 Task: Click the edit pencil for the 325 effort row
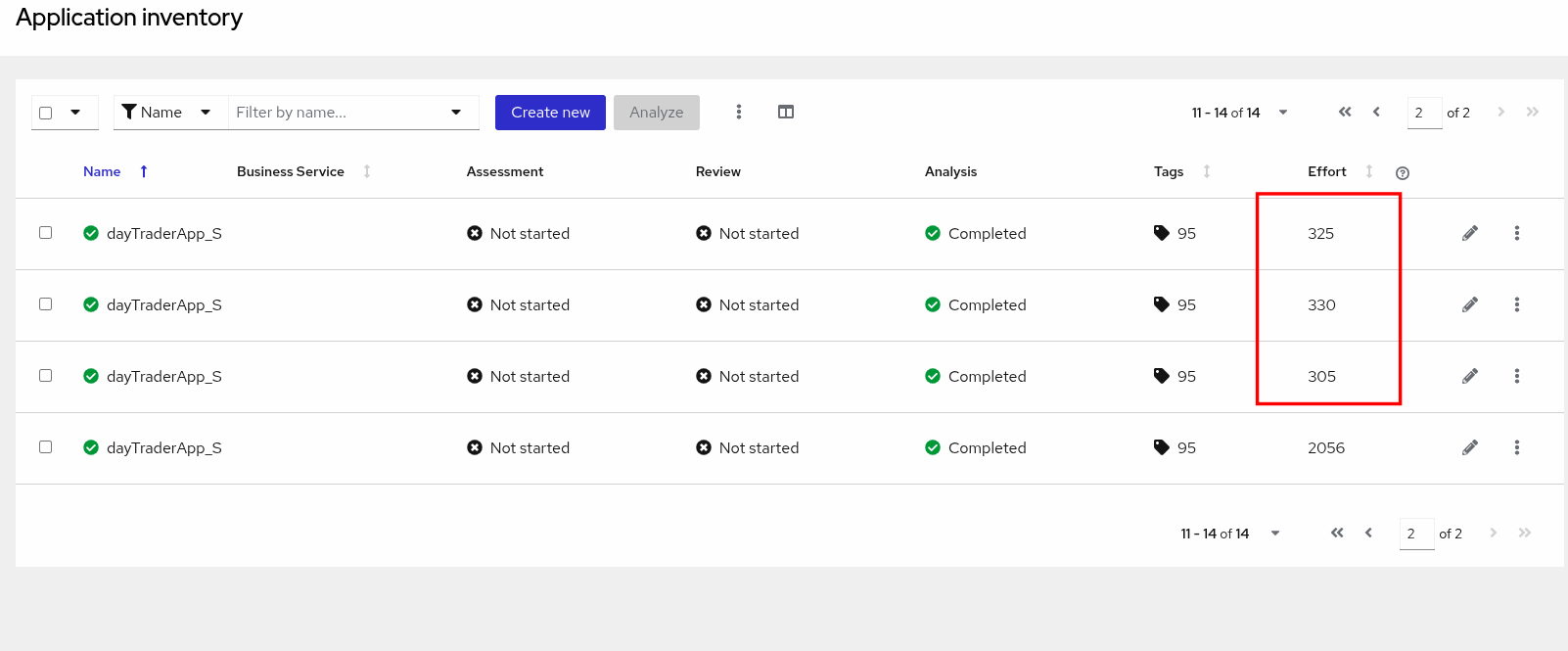click(1469, 233)
